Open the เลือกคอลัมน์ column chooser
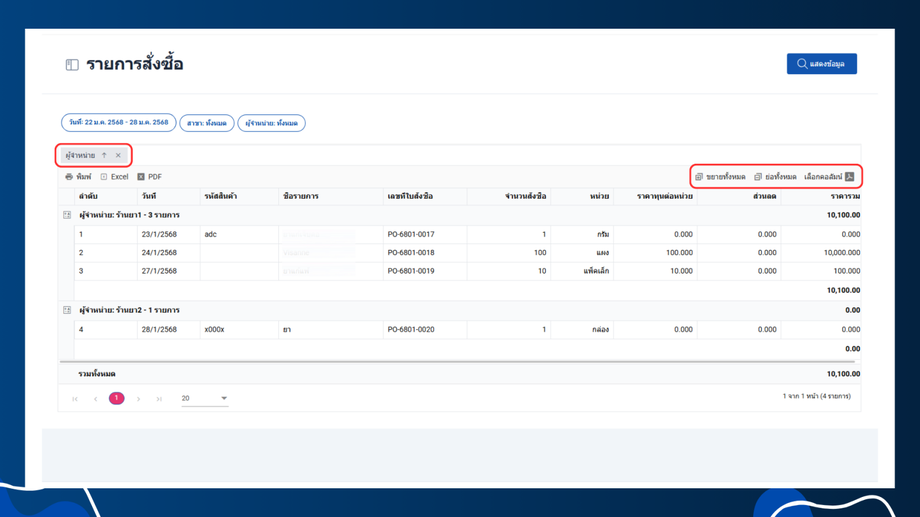The height and width of the screenshot is (517, 920). click(x=829, y=177)
